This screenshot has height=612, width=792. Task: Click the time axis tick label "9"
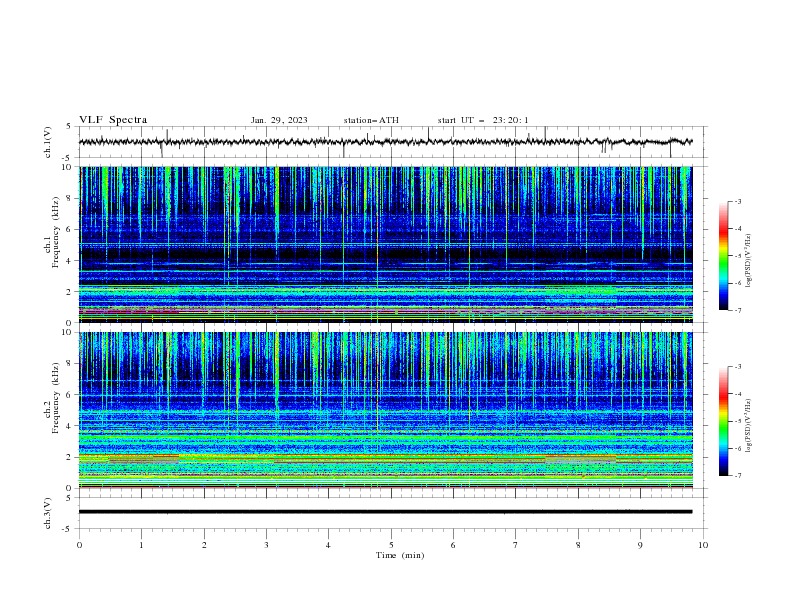coord(640,545)
